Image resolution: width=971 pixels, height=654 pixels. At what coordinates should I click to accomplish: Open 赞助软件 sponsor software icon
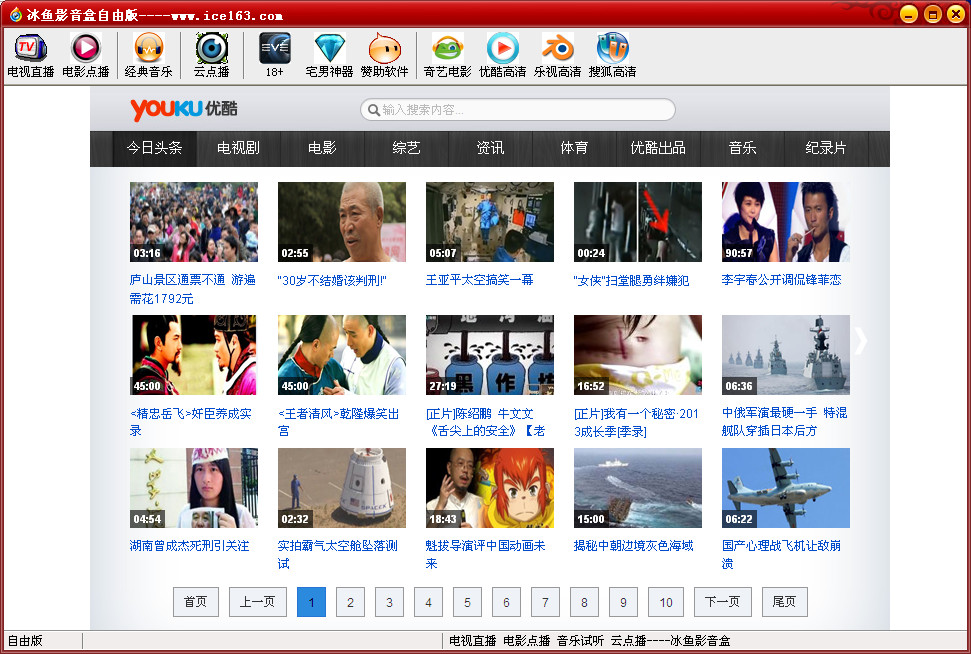pyautogui.click(x=385, y=56)
